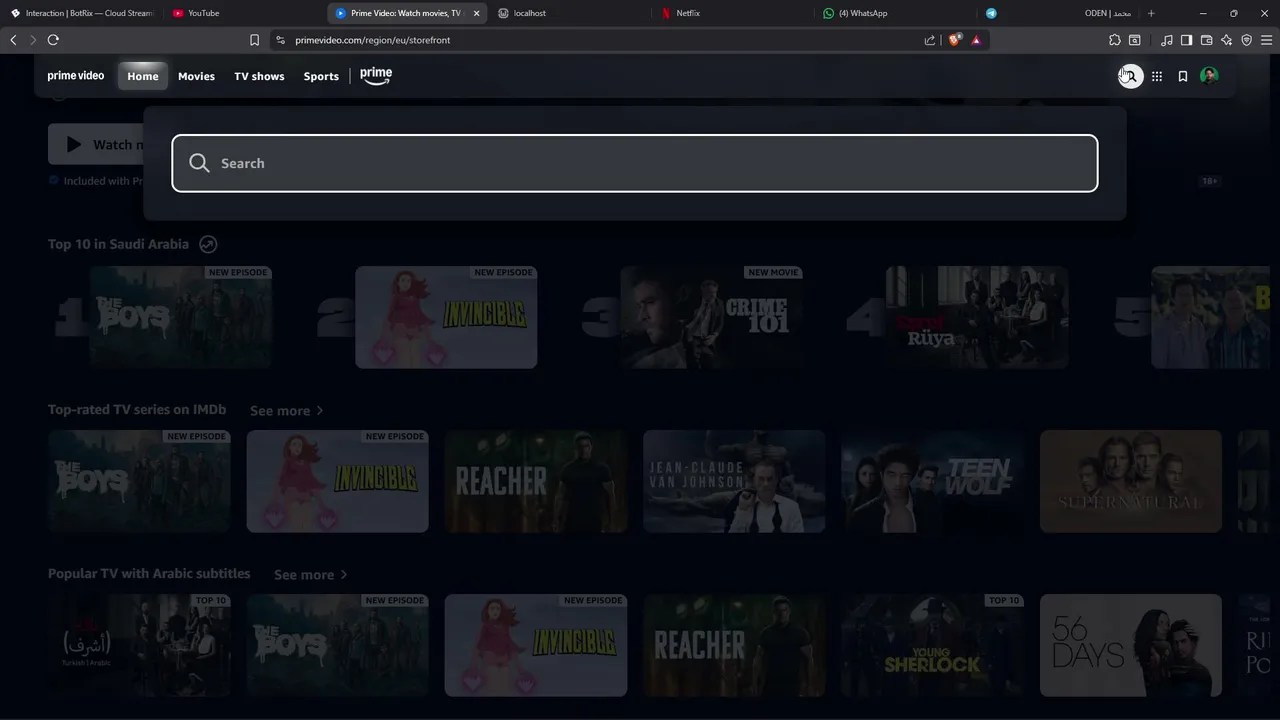This screenshot has height=720, width=1280.
Task: Close the Prime Video browser tab
Action: tap(476, 13)
